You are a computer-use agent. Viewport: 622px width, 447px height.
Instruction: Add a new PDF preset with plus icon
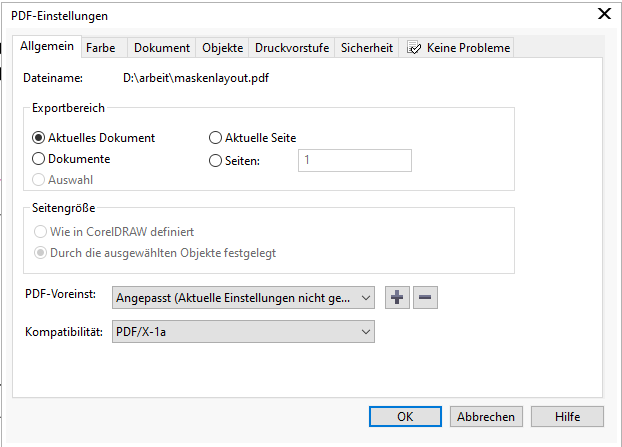click(397, 297)
